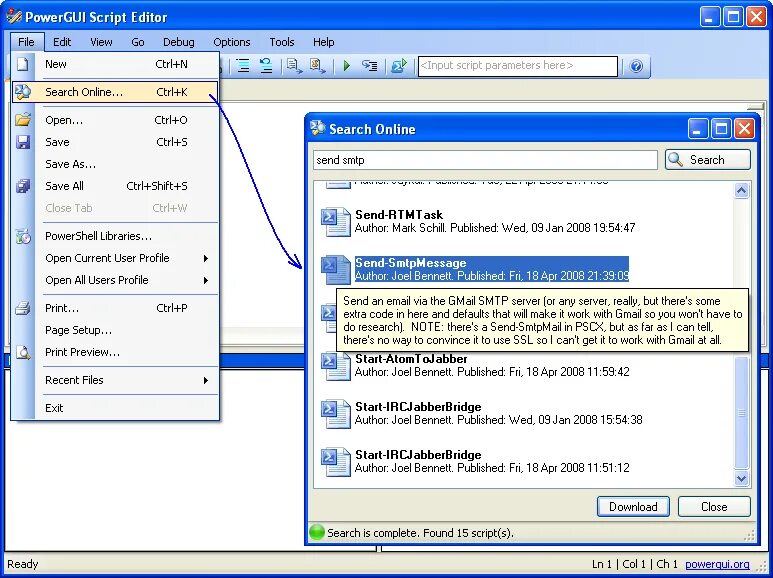Click the outdent lines toolbar icon
The height and width of the screenshot is (578, 773).
click(266, 66)
